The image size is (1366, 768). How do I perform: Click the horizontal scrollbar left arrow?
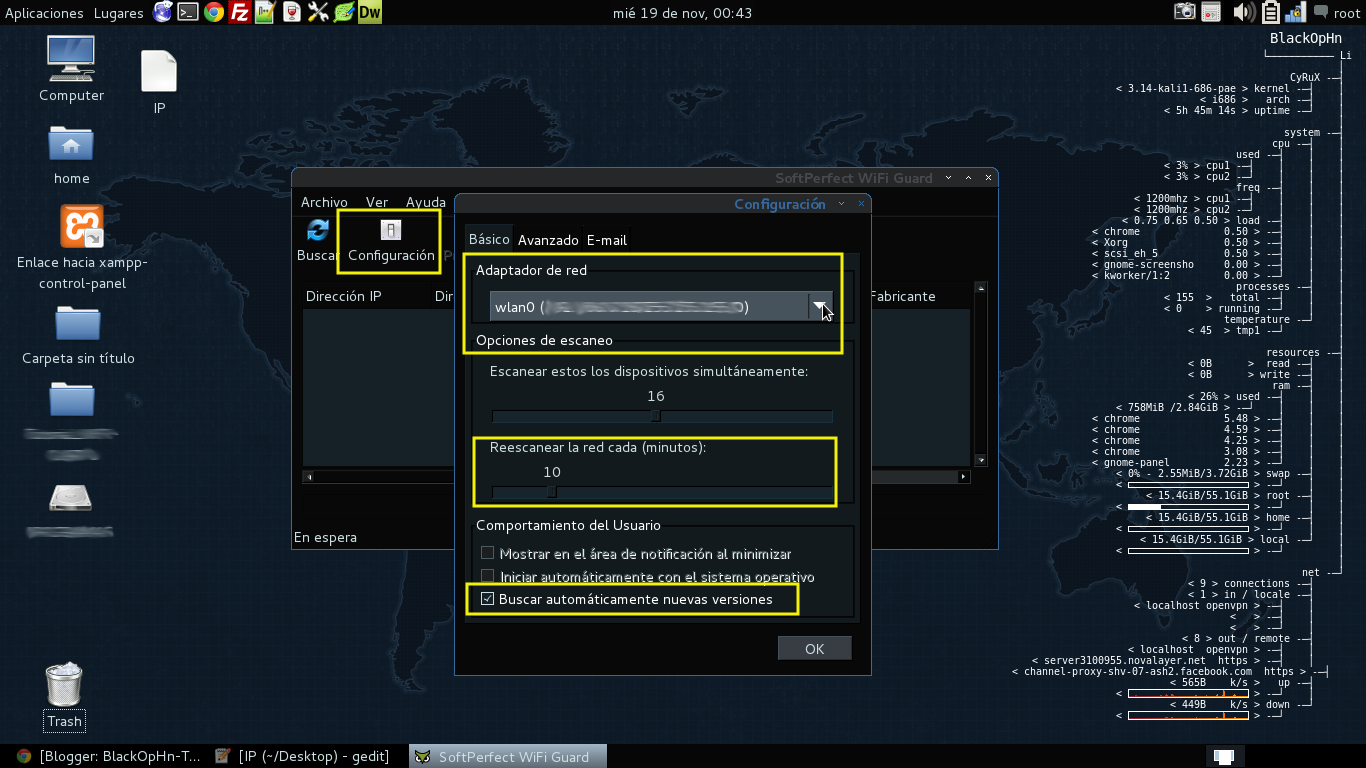pyautogui.click(x=309, y=477)
